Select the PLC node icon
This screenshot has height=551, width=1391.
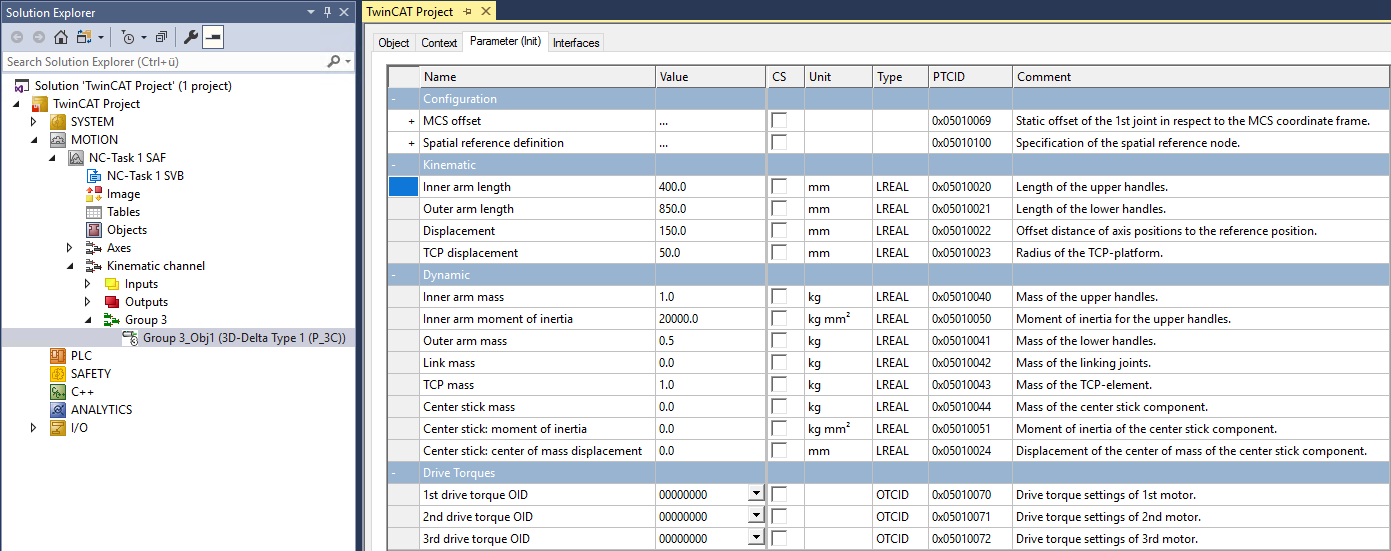58,356
